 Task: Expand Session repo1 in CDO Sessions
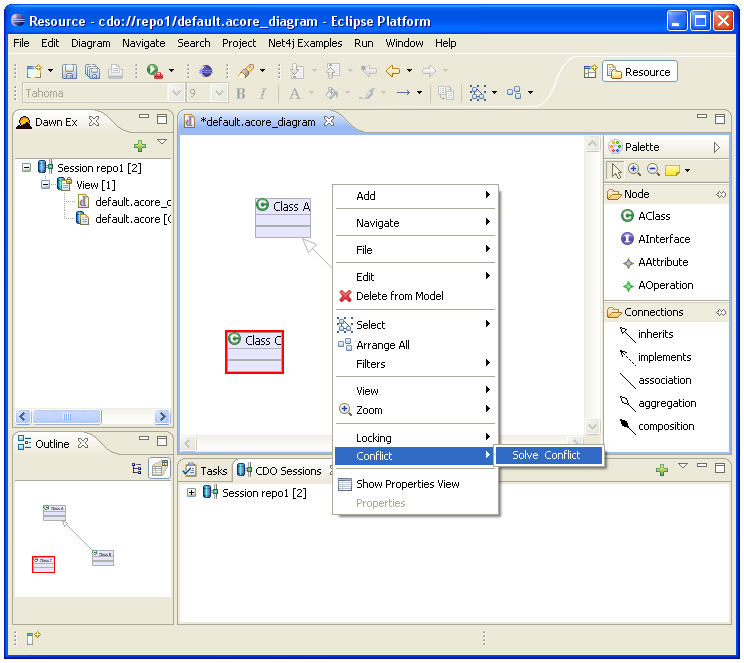coord(191,493)
